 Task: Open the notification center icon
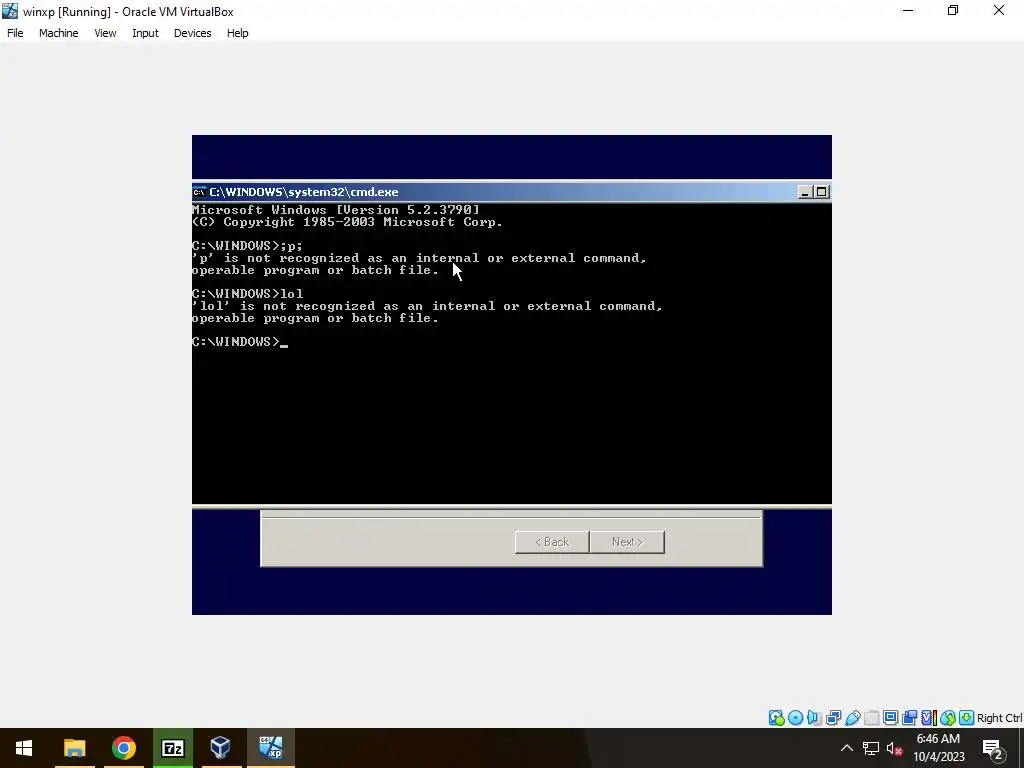tap(993, 748)
